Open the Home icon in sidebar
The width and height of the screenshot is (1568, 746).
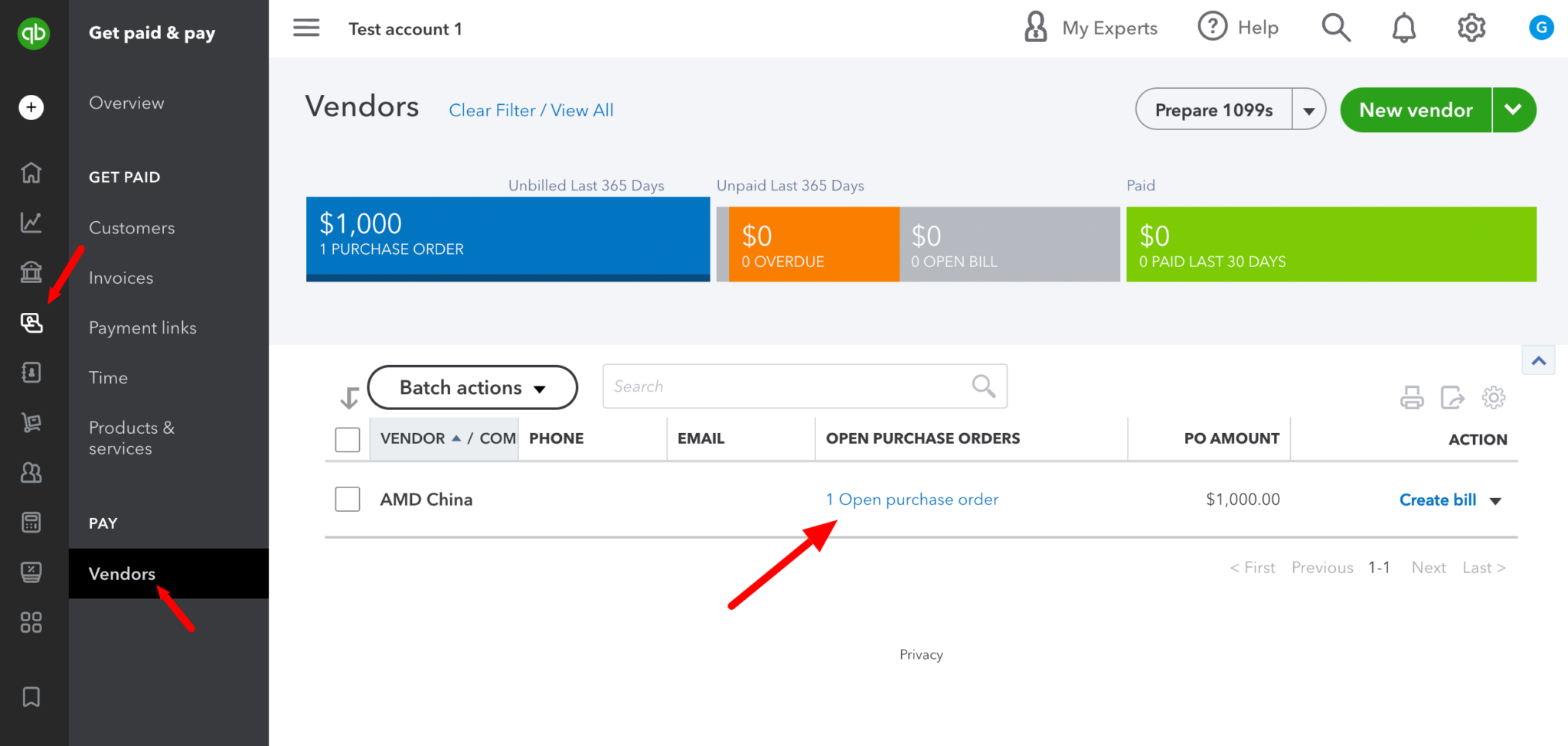pos(31,173)
